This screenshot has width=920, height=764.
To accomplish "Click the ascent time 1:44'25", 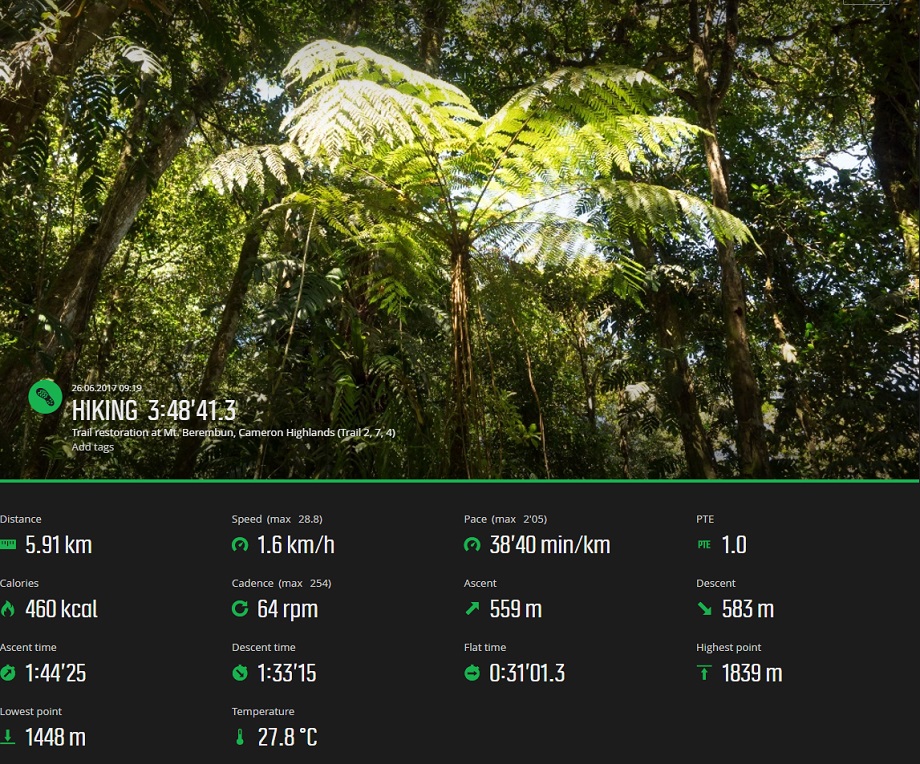I will point(56,673).
